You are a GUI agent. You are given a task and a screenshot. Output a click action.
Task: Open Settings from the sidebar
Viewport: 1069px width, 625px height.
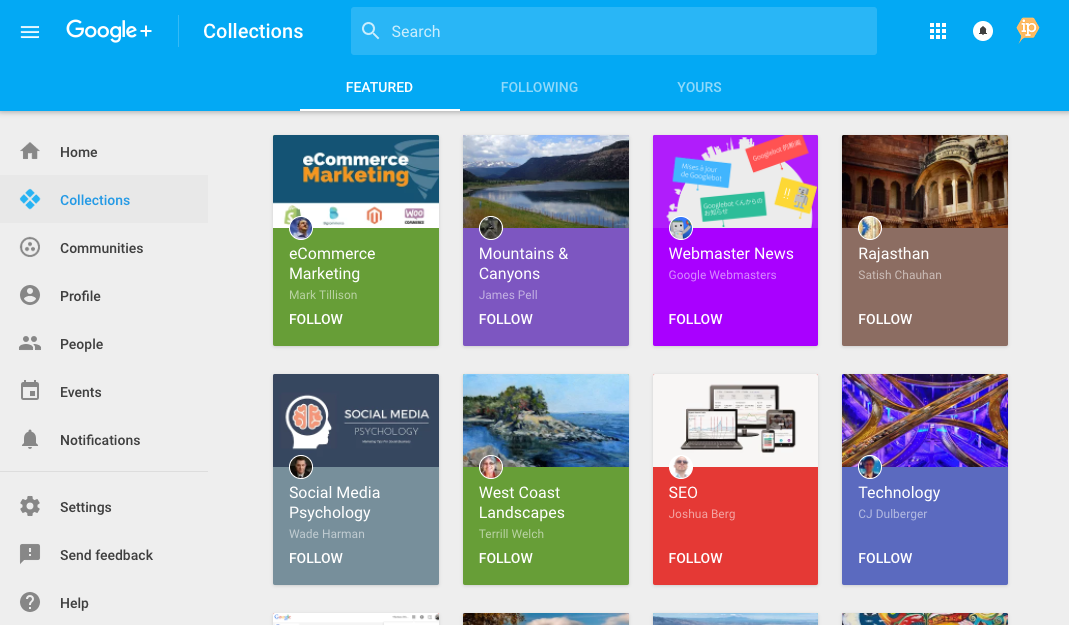(x=104, y=507)
